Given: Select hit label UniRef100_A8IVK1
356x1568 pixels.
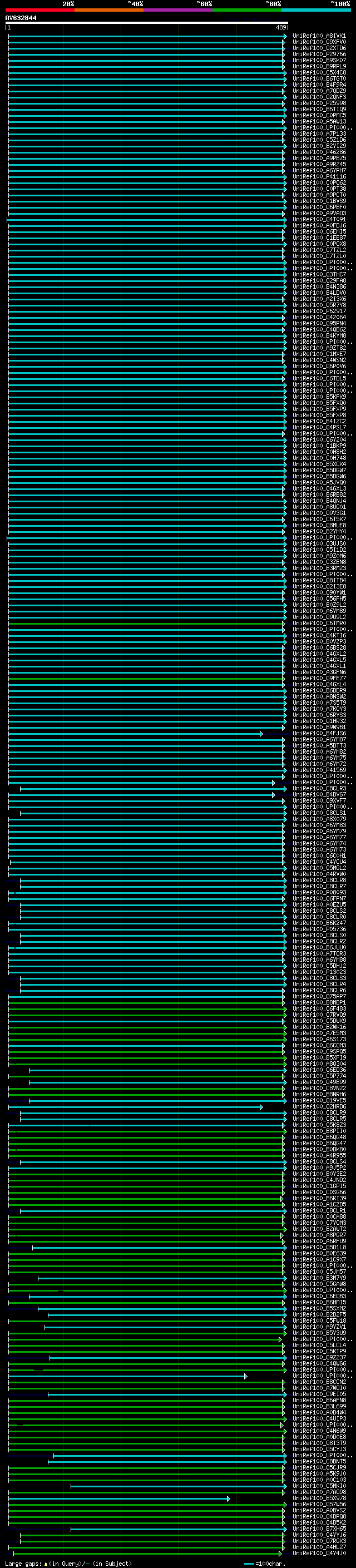Looking at the screenshot, I should [319, 36].
